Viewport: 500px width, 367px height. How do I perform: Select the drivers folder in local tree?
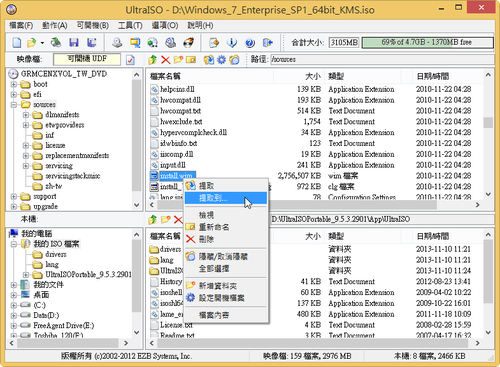tap(56, 254)
